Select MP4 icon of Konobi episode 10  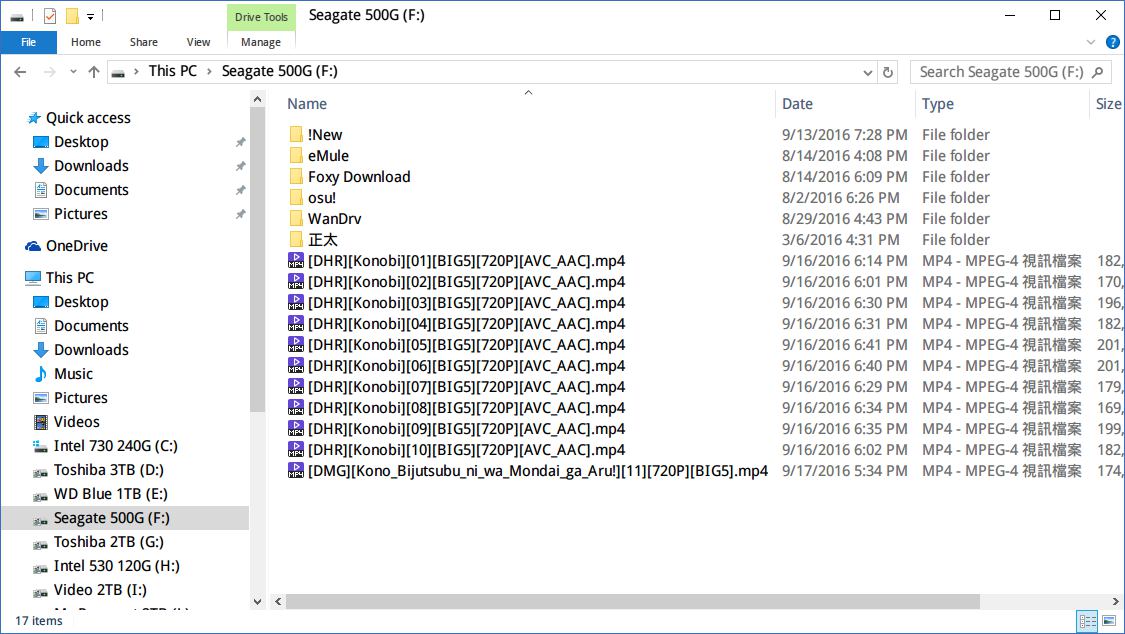pos(296,450)
